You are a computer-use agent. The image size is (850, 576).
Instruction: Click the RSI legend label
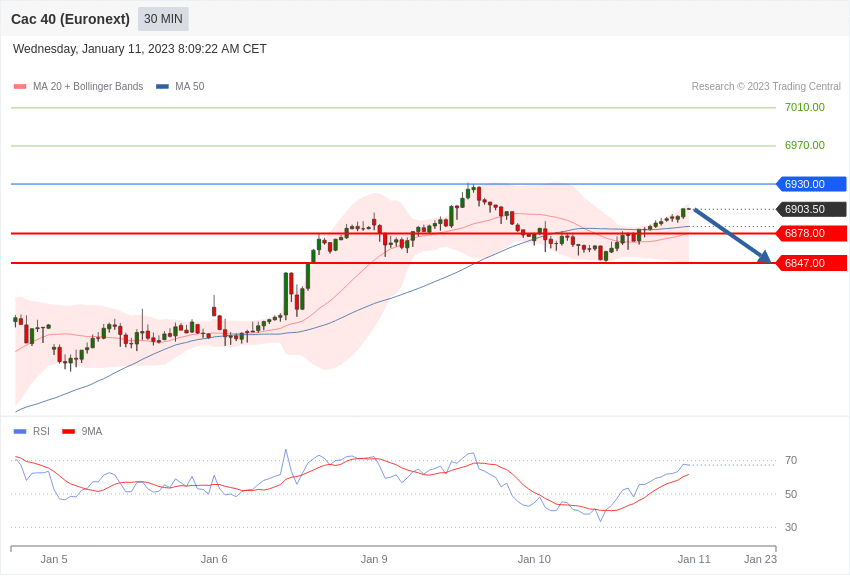41,431
